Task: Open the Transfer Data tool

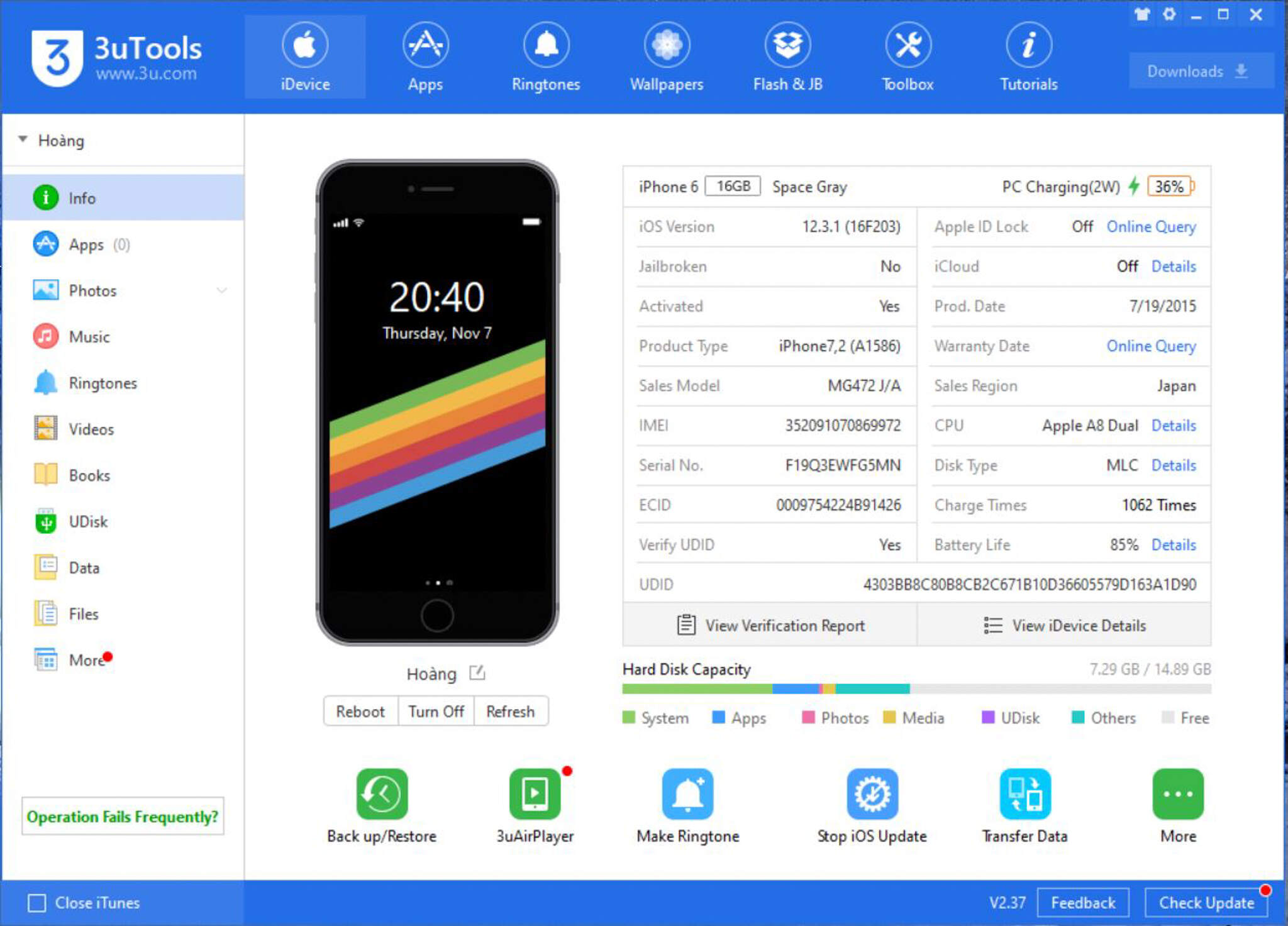Action: [1024, 795]
